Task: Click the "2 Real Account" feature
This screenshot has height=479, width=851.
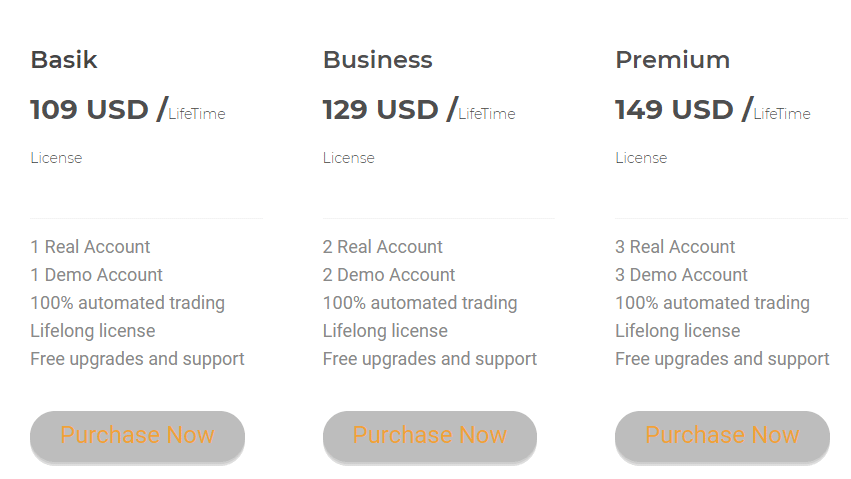Action: [x=383, y=247]
